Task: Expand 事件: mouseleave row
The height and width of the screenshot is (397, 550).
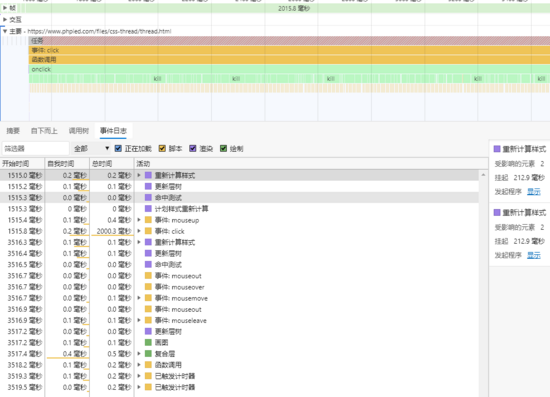Action: tap(139, 321)
